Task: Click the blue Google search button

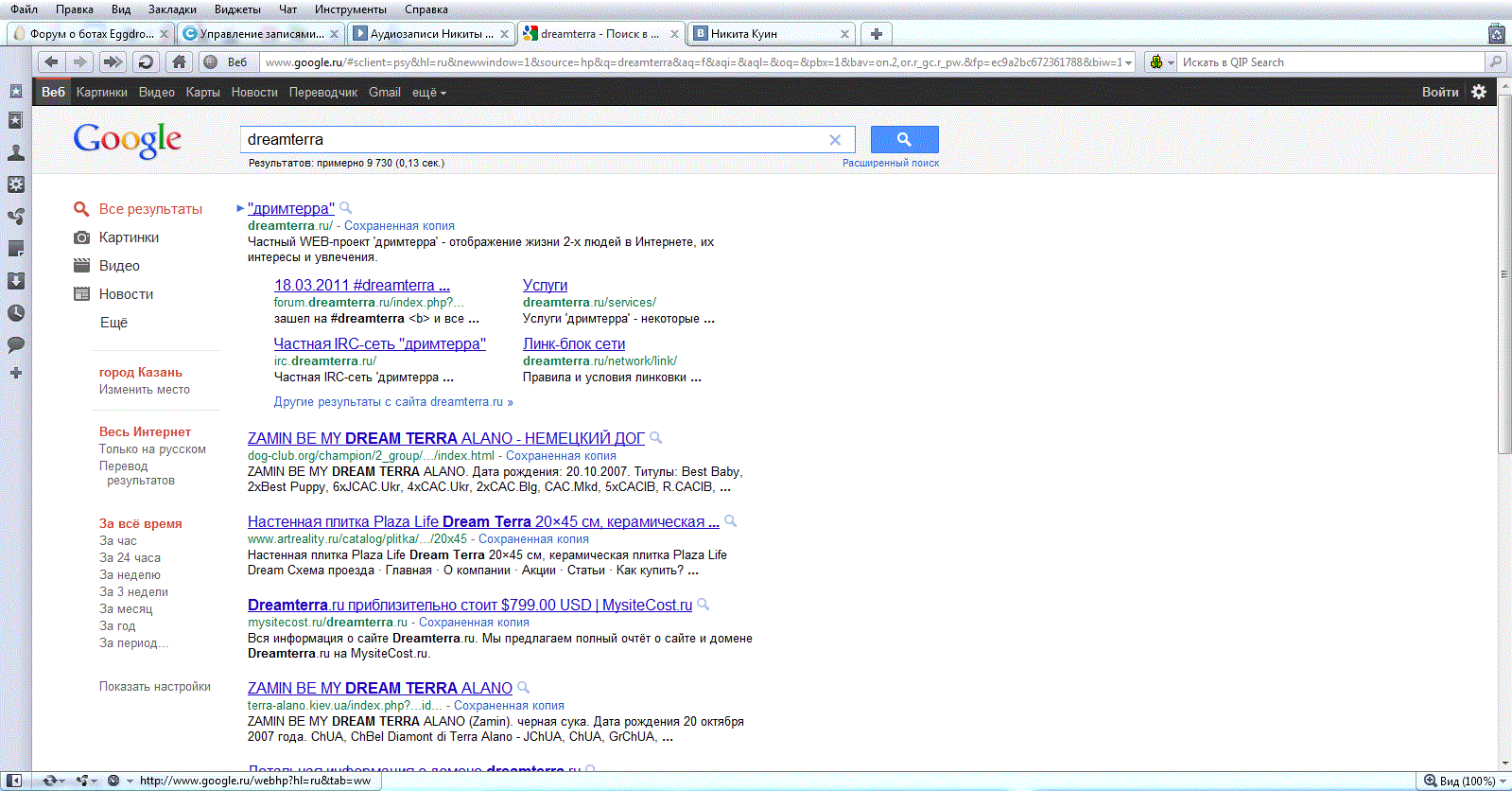Action: (905, 139)
